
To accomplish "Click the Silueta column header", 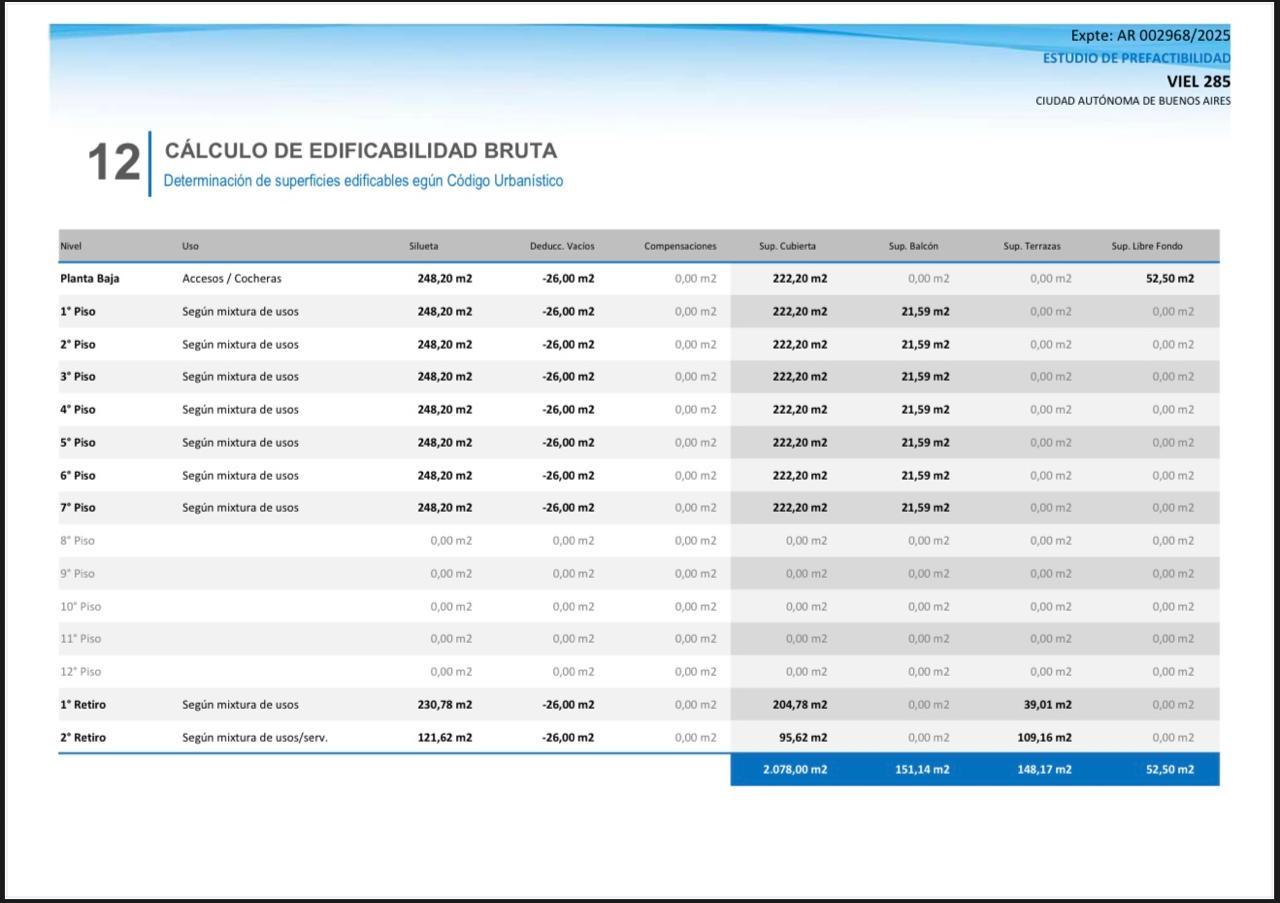I will tap(423, 246).
